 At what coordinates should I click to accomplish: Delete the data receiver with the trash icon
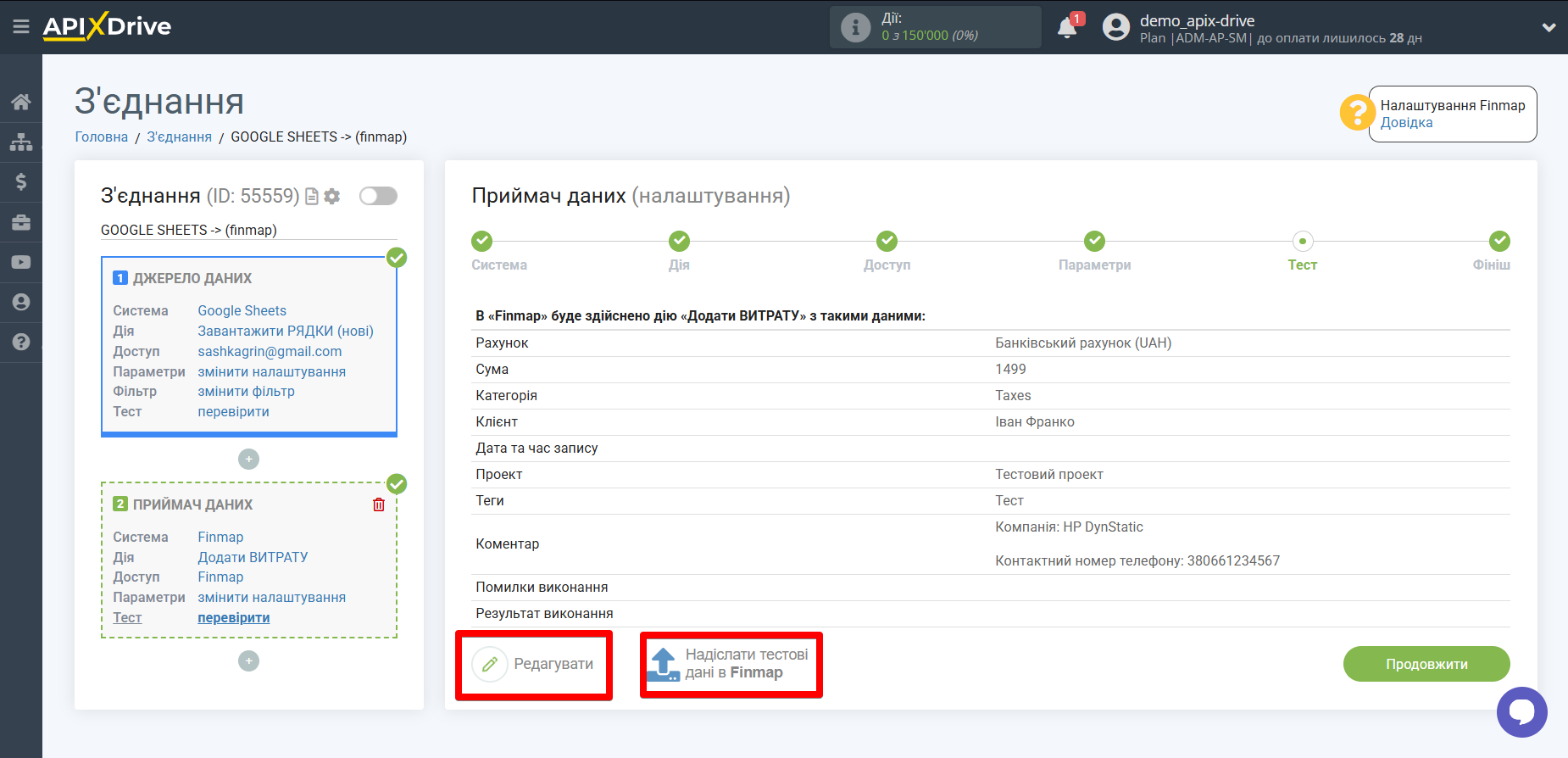point(379,504)
